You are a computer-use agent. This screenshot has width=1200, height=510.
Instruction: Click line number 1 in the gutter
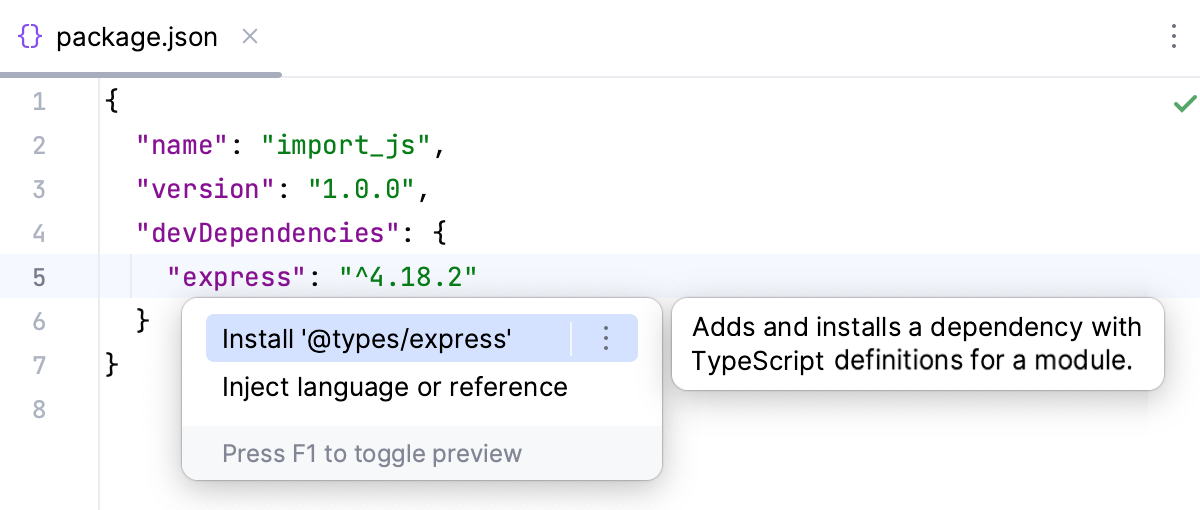39,102
